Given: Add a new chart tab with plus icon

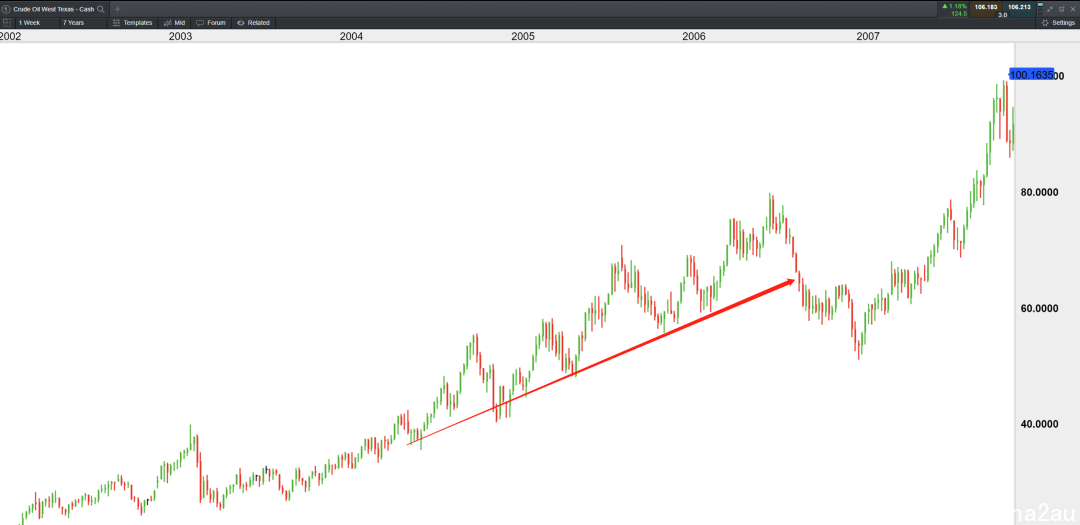Looking at the screenshot, I should pyautogui.click(x=117, y=9).
